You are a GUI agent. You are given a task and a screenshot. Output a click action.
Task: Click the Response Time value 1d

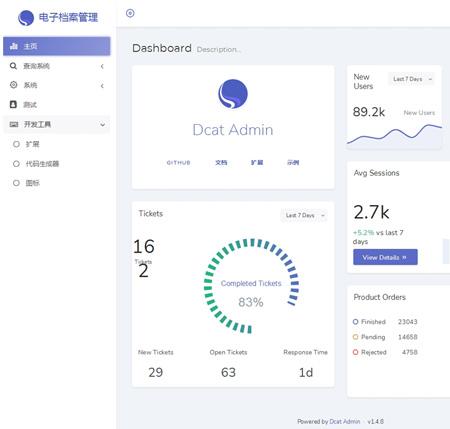[x=306, y=372]
